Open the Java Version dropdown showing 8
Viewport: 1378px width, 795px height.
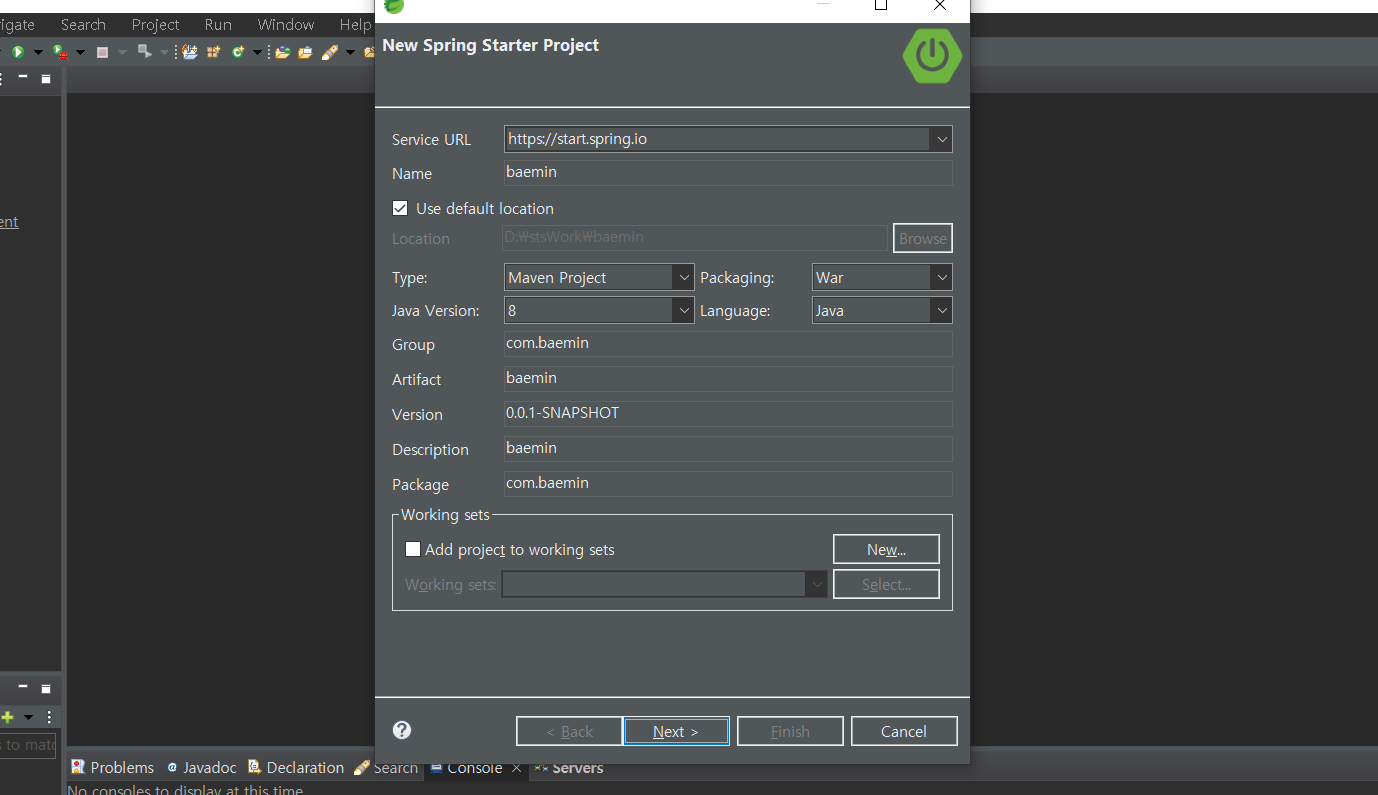click(683, 310)
